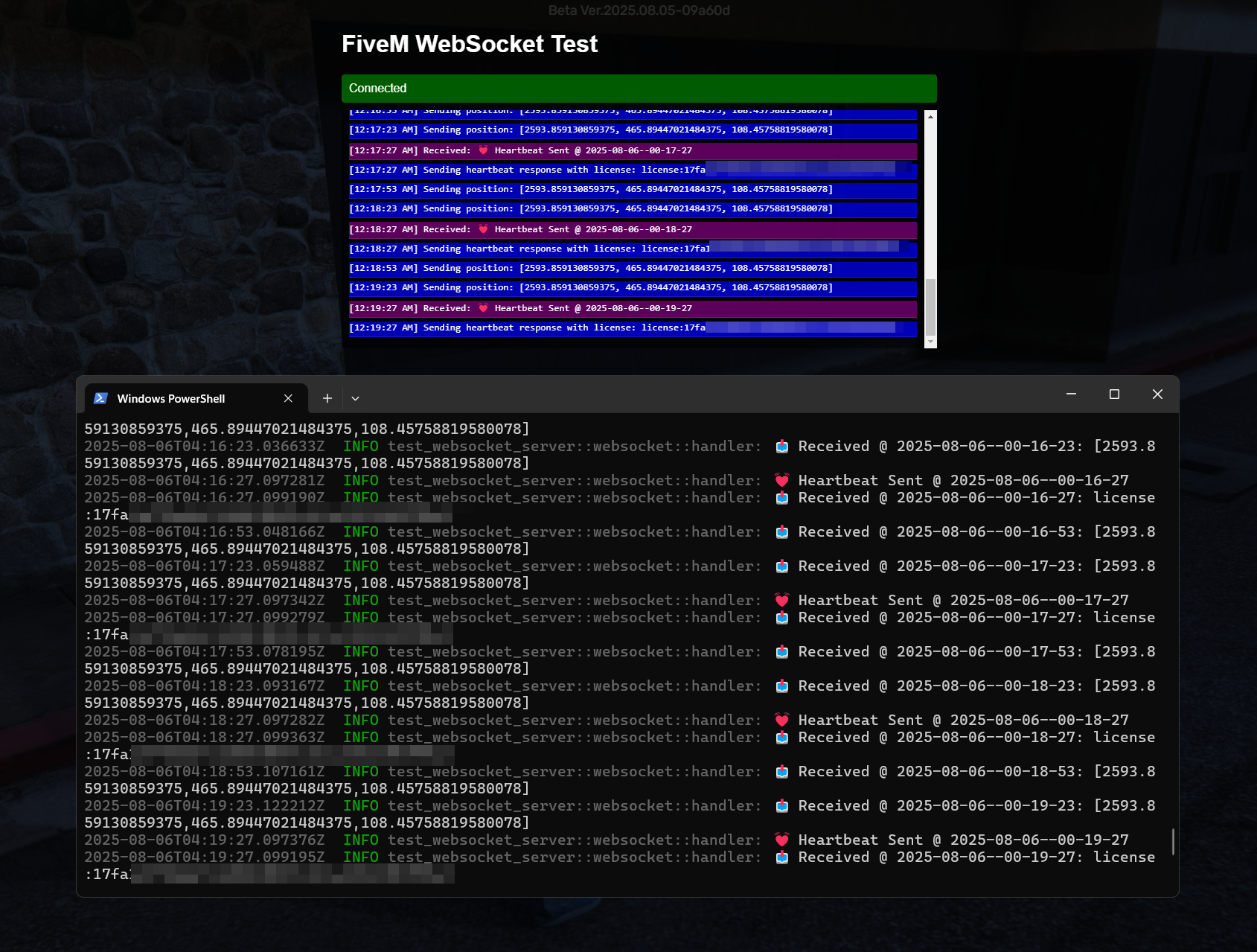Click inbox icon beside Received 00-19-27 license
This screenshot has height=952, width=1257.
pos(781,857)
